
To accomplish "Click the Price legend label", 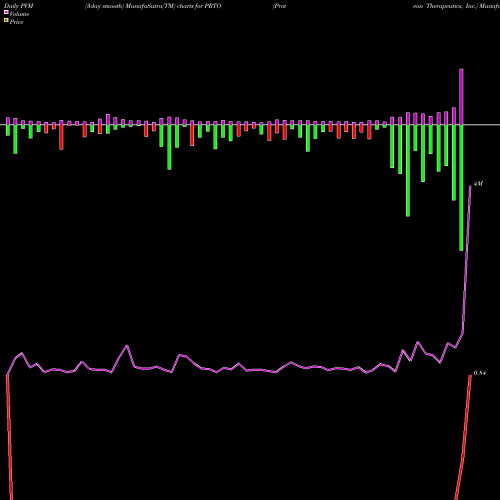I will 16,22.
